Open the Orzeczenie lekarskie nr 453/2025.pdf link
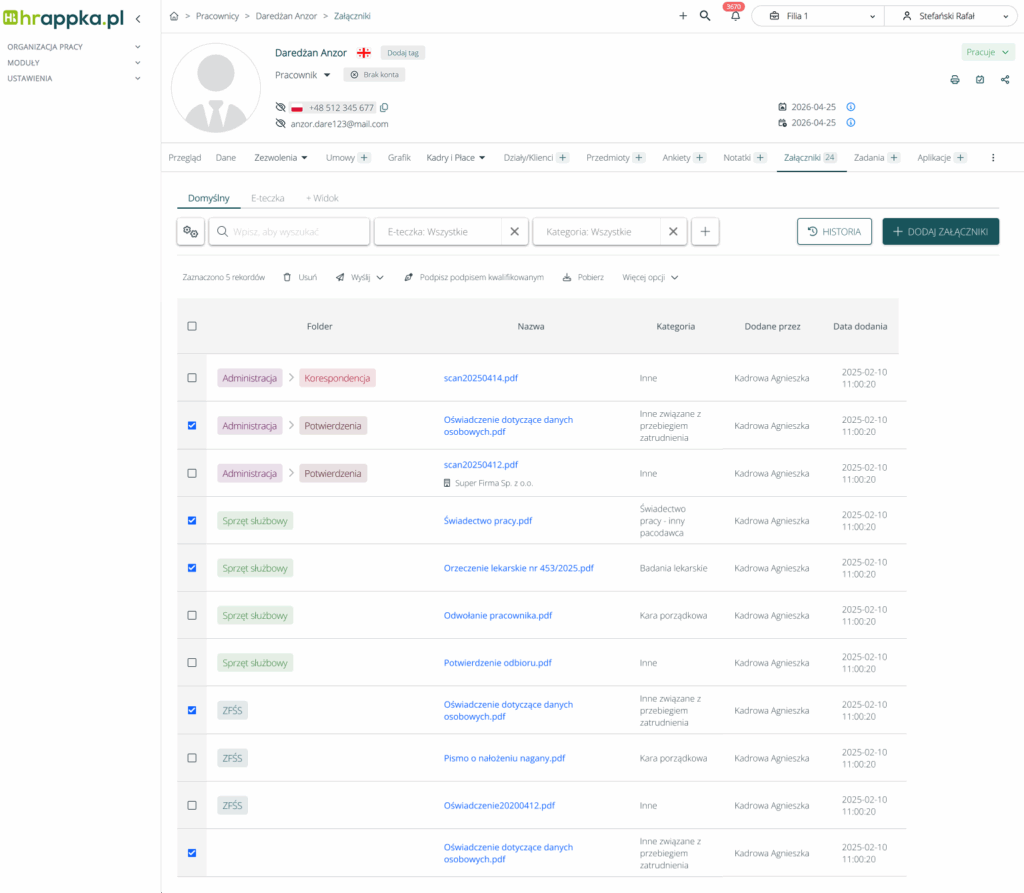Viewport: 1024px width, 893px height. (518, 568)
